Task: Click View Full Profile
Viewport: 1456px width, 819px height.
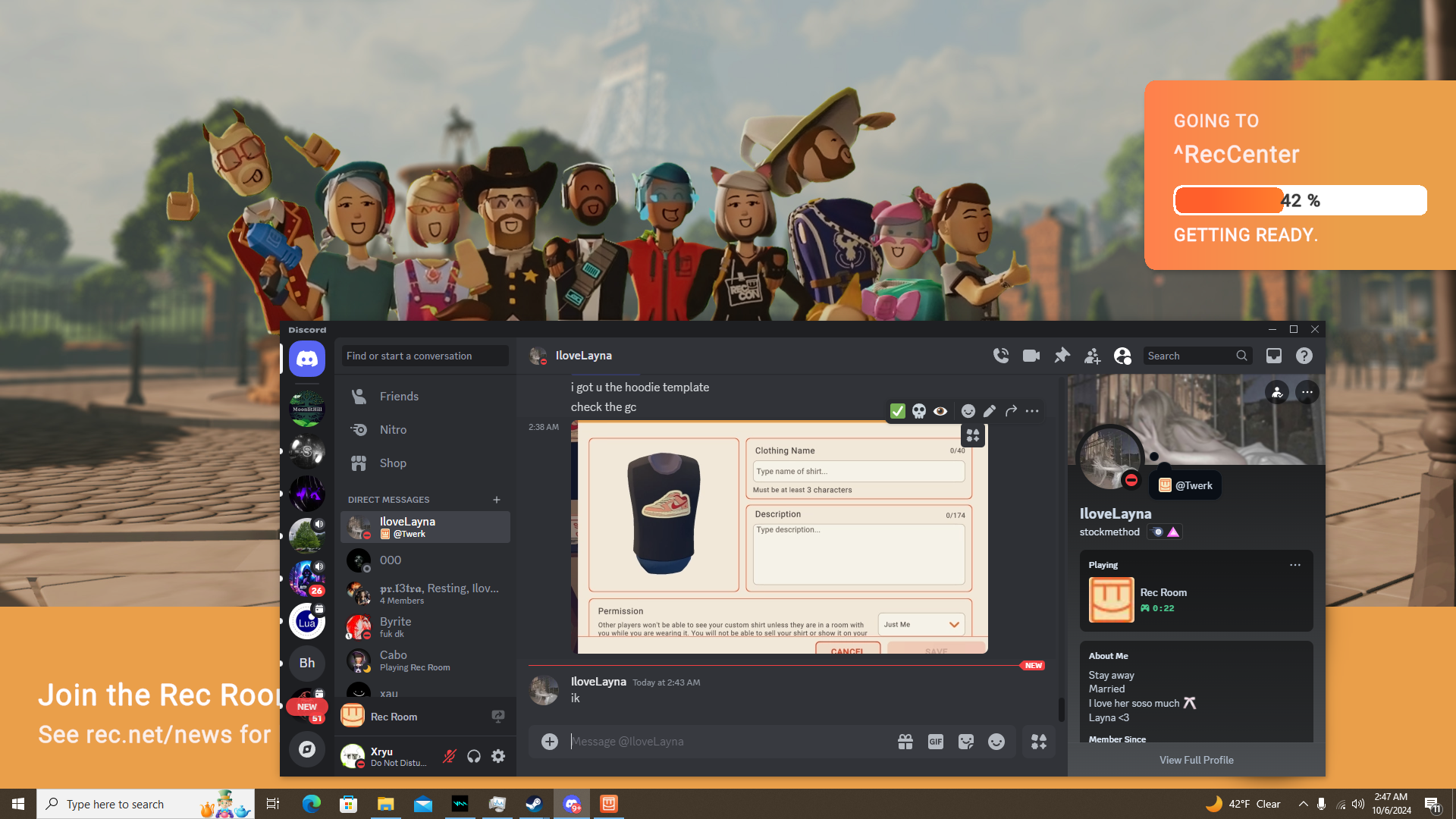Action: point(1196,760)
